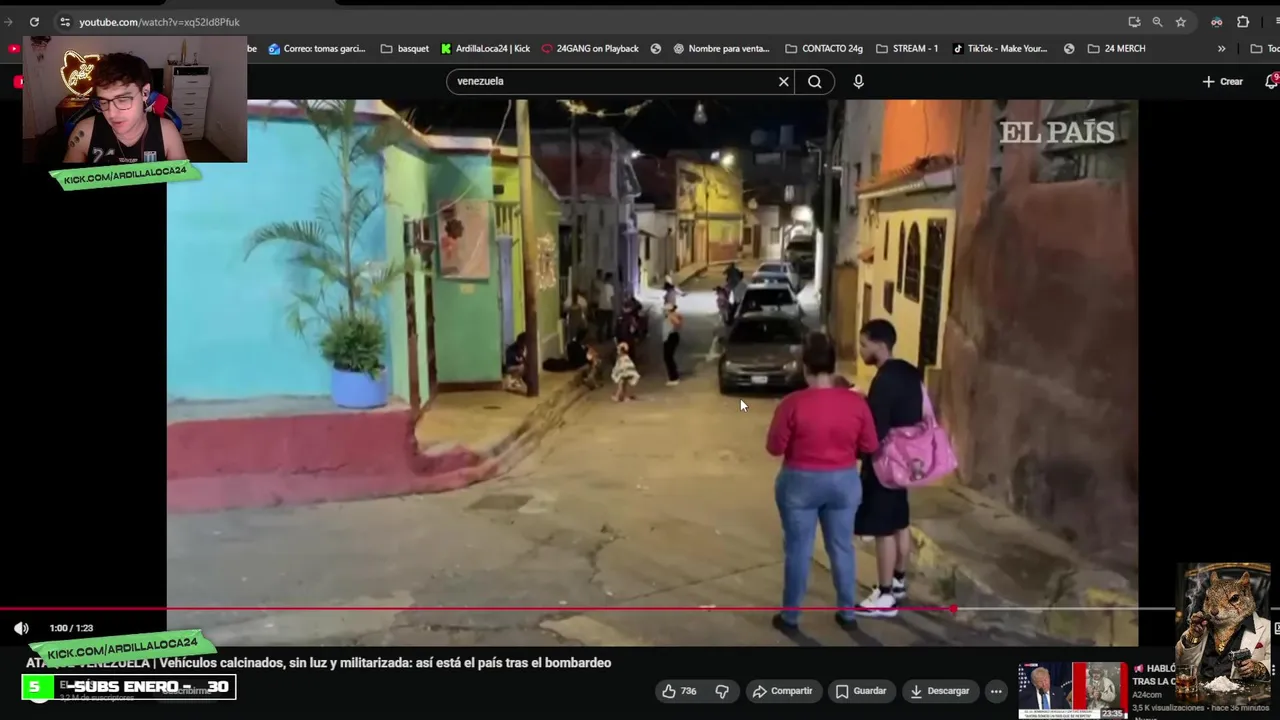
Task: Bookmark this page with the star icon
Action: pyautogui.click(x=1181, y=22)
